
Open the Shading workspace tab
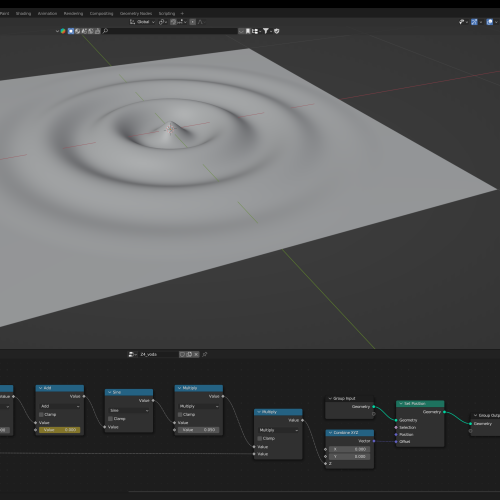[23, 14]
